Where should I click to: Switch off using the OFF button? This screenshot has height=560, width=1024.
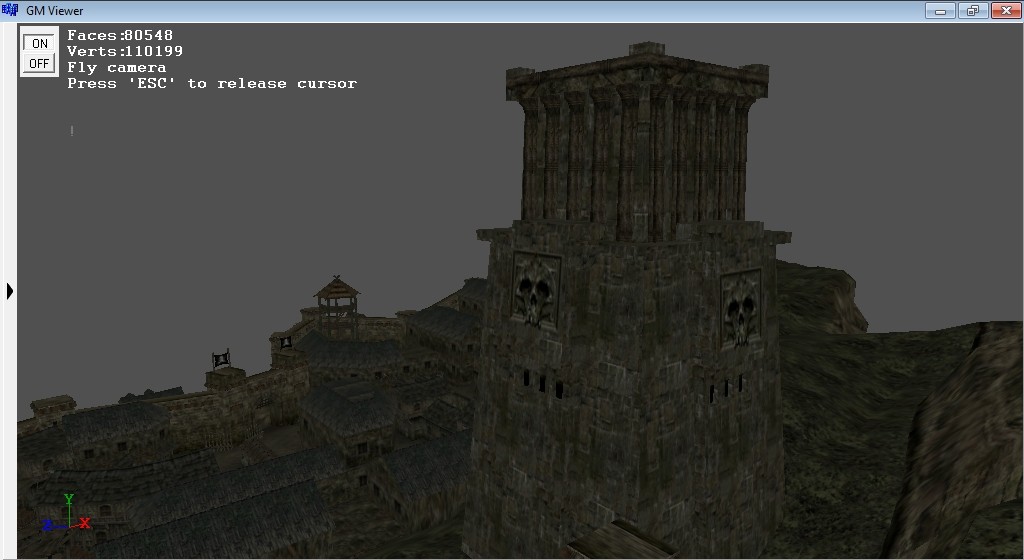(39, 63)
